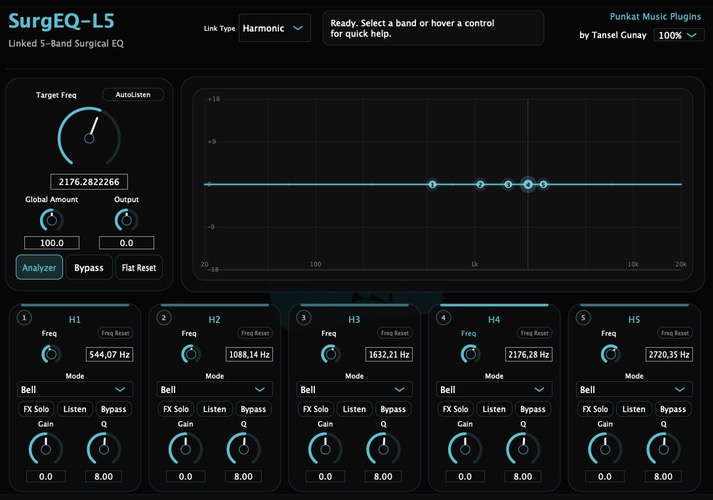Click Freq Reset on band H2
This screenshot has width=713, height=500.
pyautogui.click(x=255, y=333)
